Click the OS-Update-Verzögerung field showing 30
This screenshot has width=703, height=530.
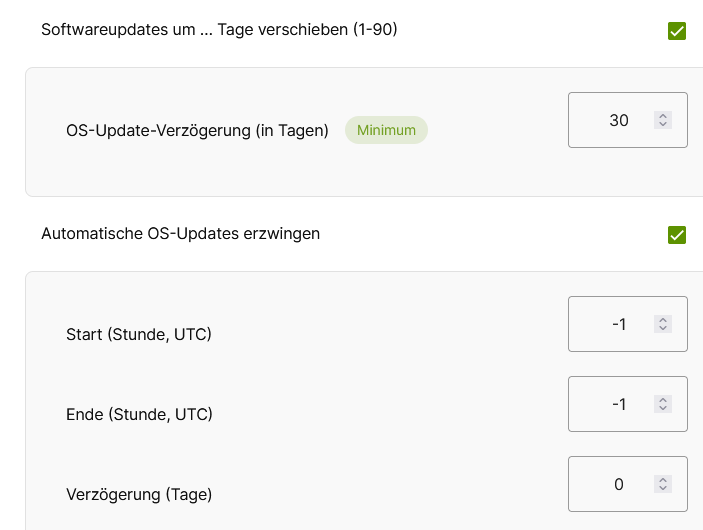pyautogui.click(x=628, y=120)
